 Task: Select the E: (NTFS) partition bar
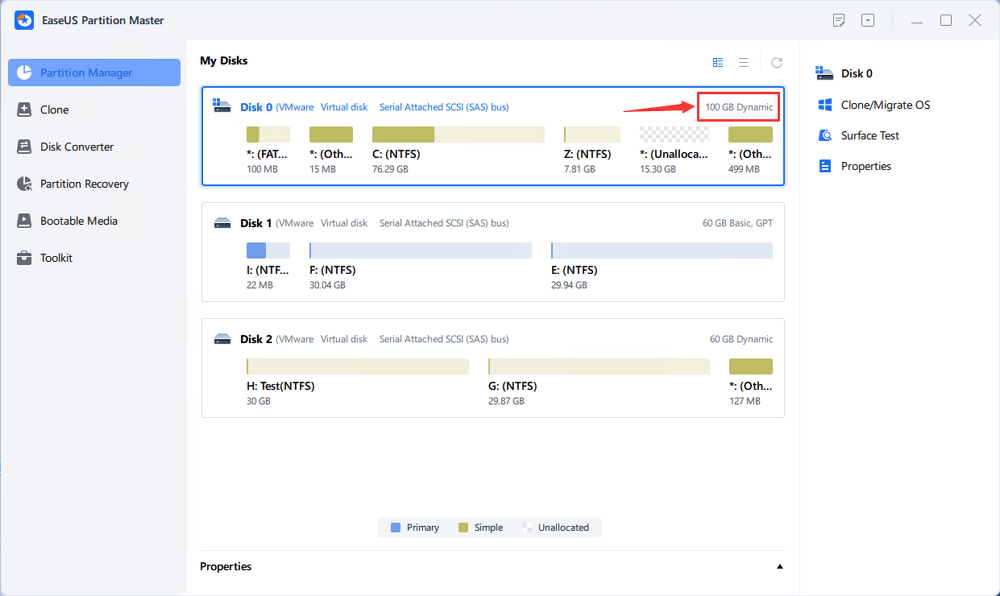click(662, 251)
